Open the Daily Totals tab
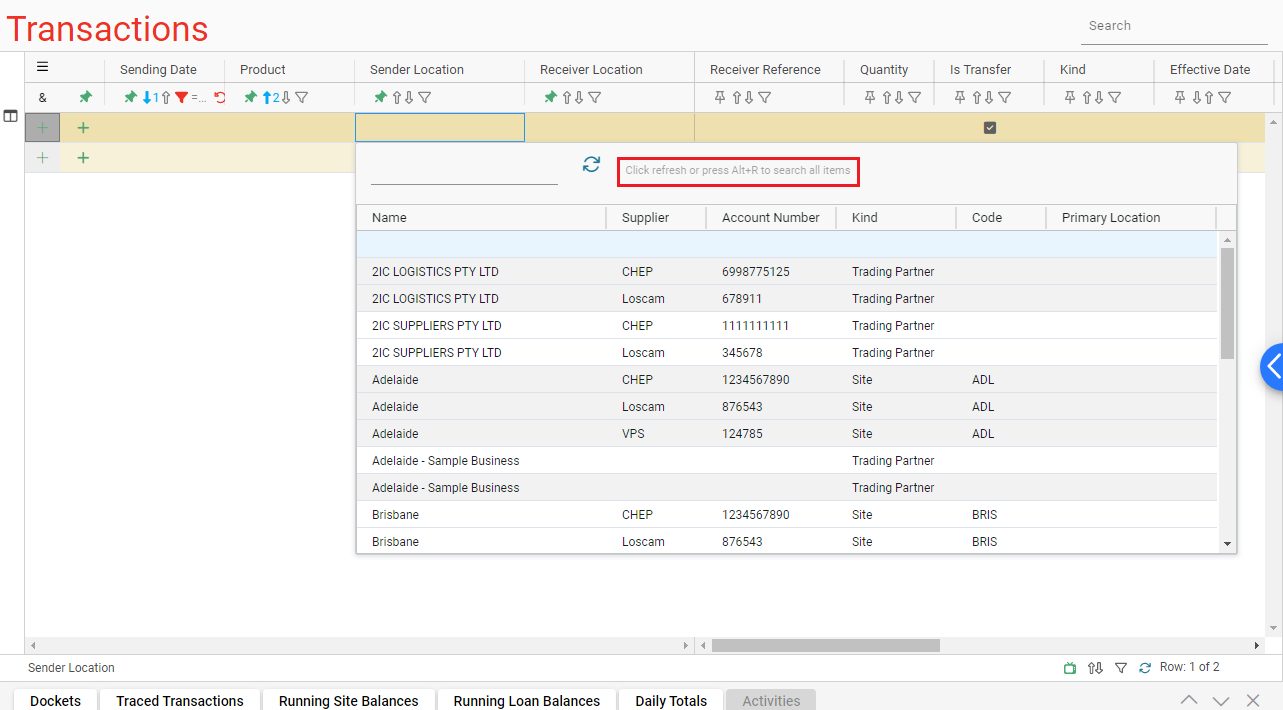 pyautogui.click(x=670, y=701)
